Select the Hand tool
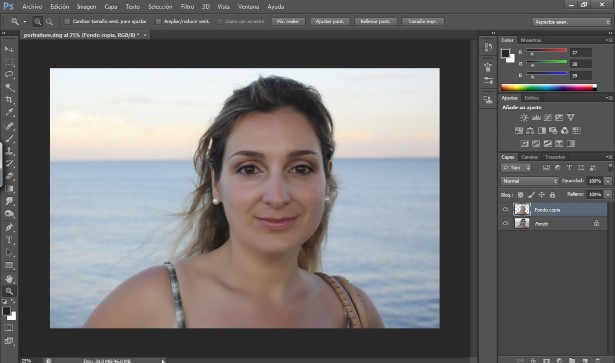 pos(9,279)
